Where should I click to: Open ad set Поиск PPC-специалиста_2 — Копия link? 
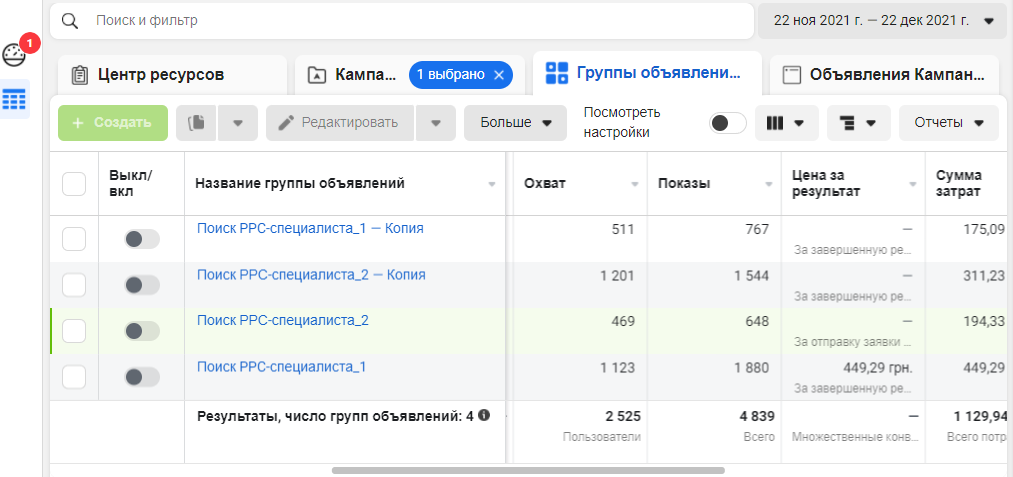click(x=311, y=275)
